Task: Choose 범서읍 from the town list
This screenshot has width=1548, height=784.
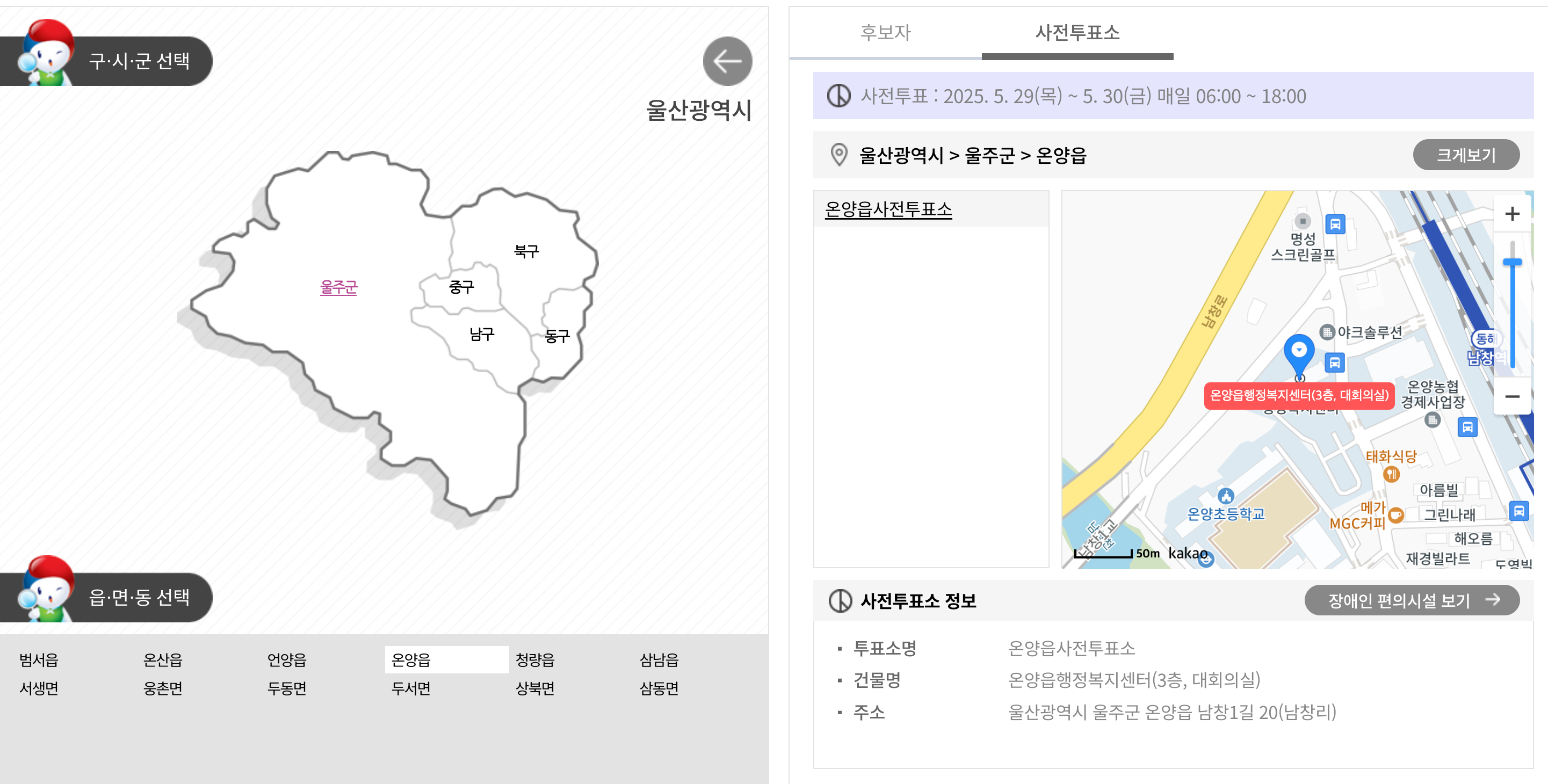Action: (39, 659)
